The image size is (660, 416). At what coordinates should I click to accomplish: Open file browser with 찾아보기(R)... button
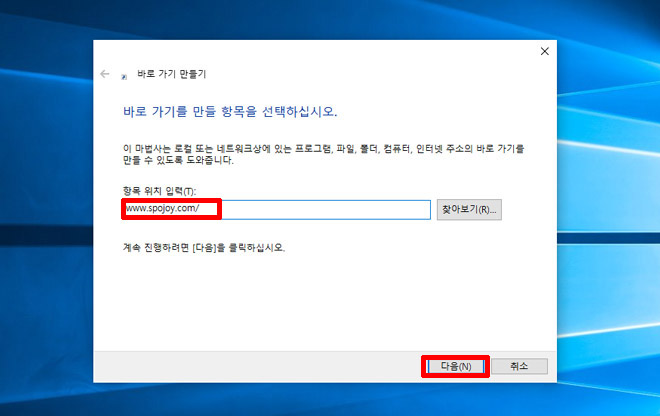[469, 209]
